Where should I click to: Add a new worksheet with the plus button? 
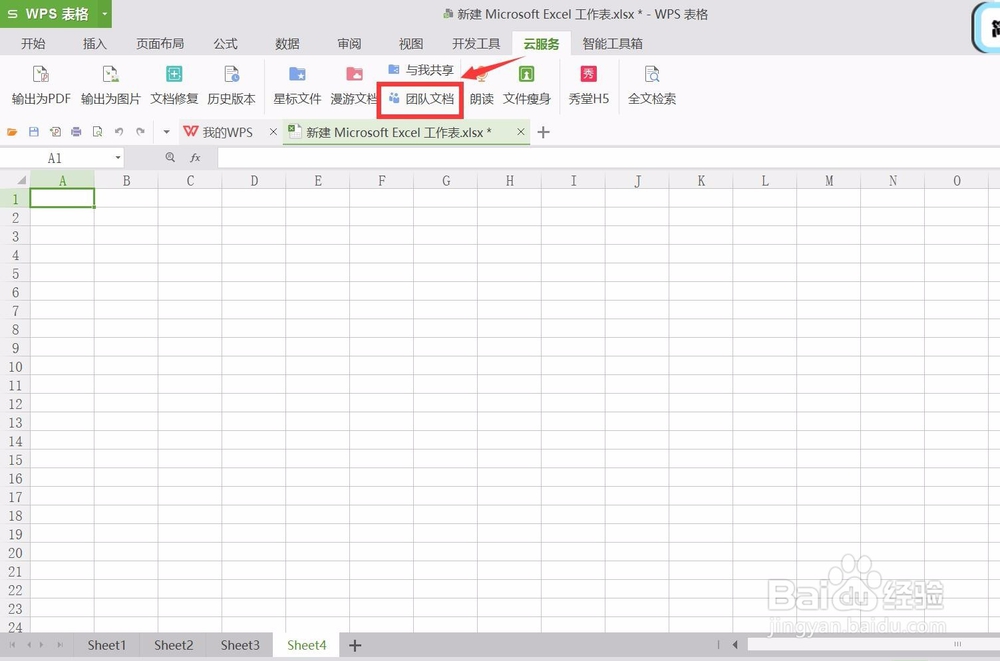(x=354, y=645)
